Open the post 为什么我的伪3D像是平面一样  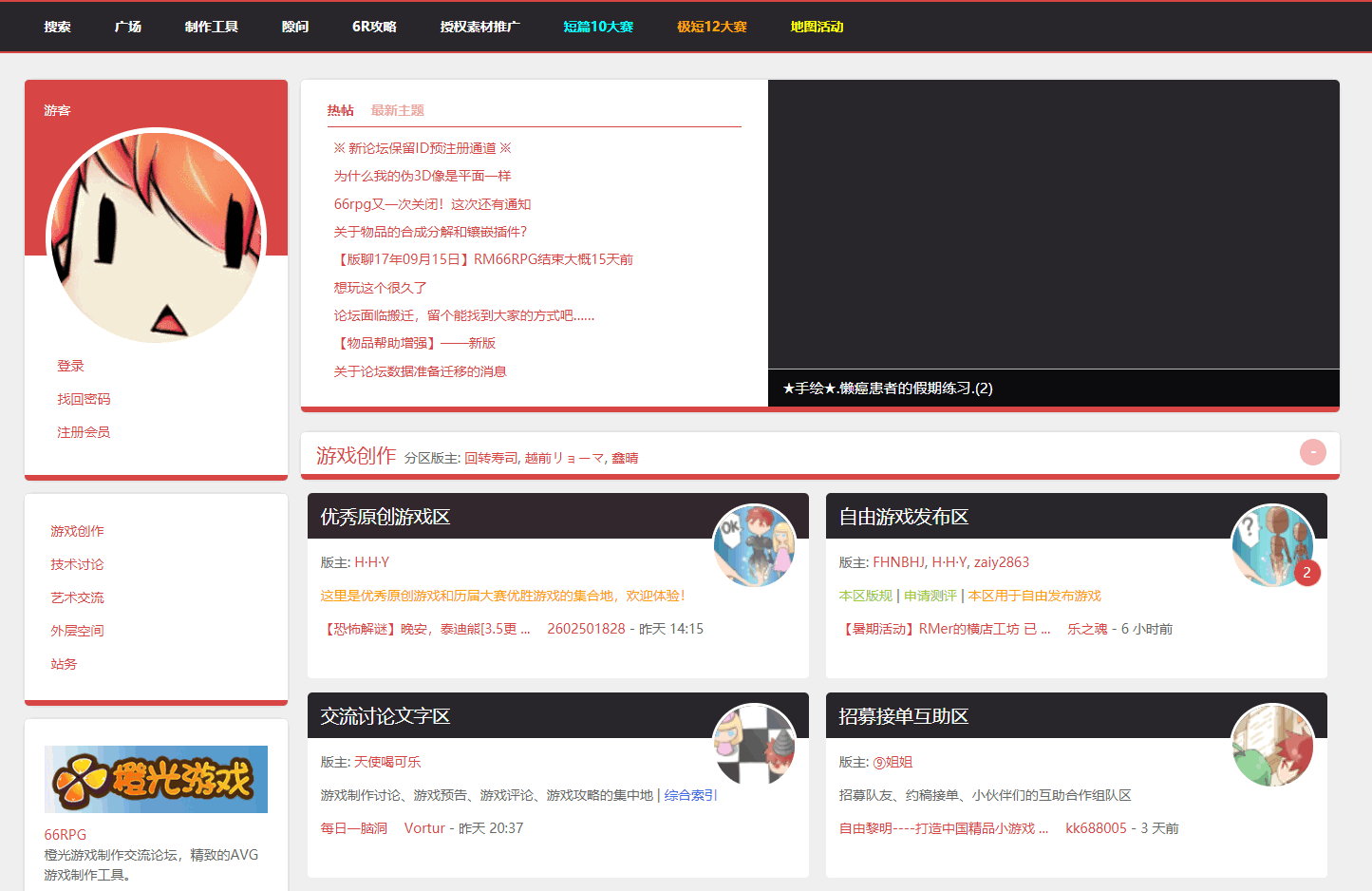click(x=423, y=176)
